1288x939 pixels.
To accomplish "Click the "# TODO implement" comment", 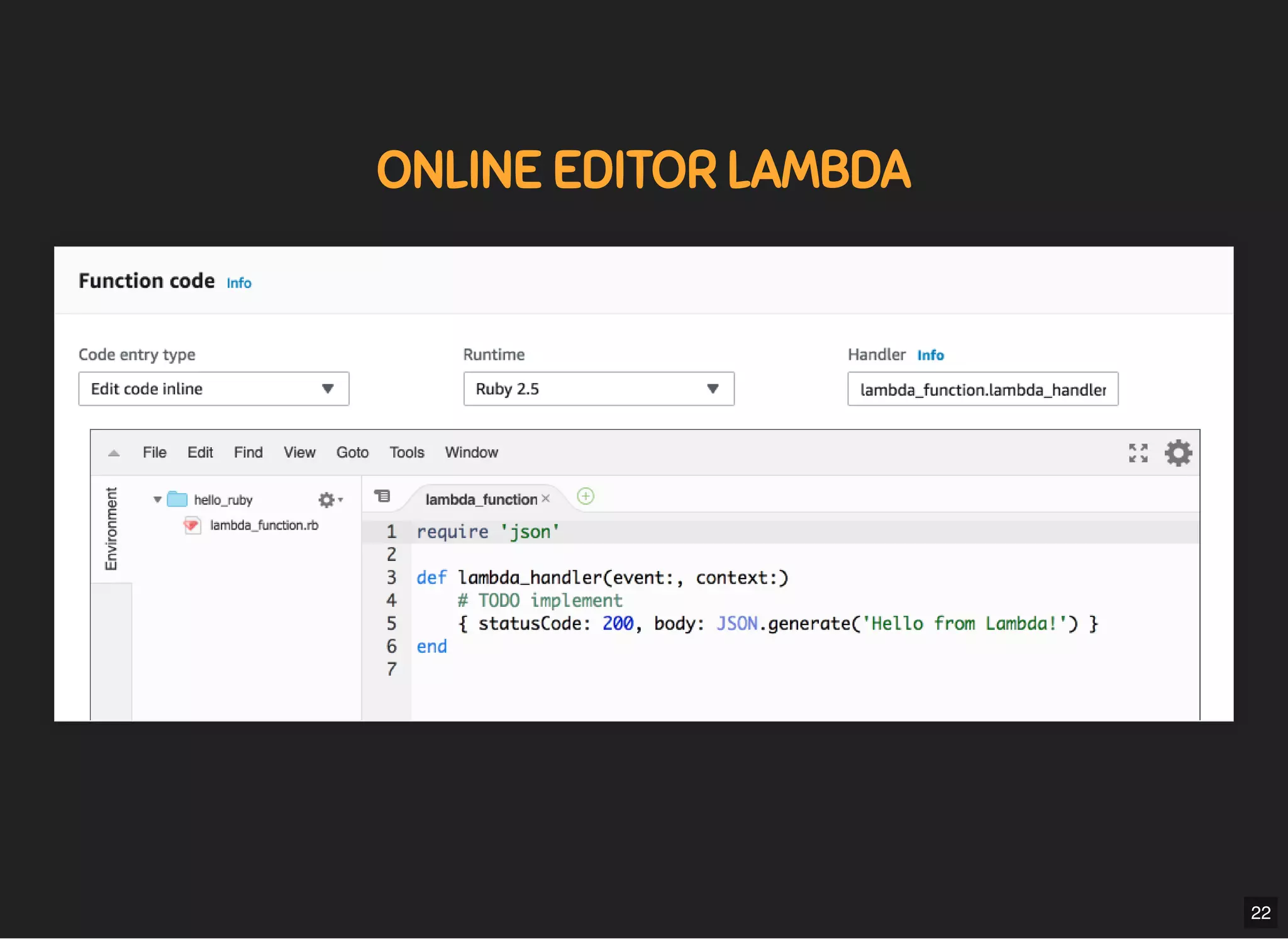I will [540, 601].
